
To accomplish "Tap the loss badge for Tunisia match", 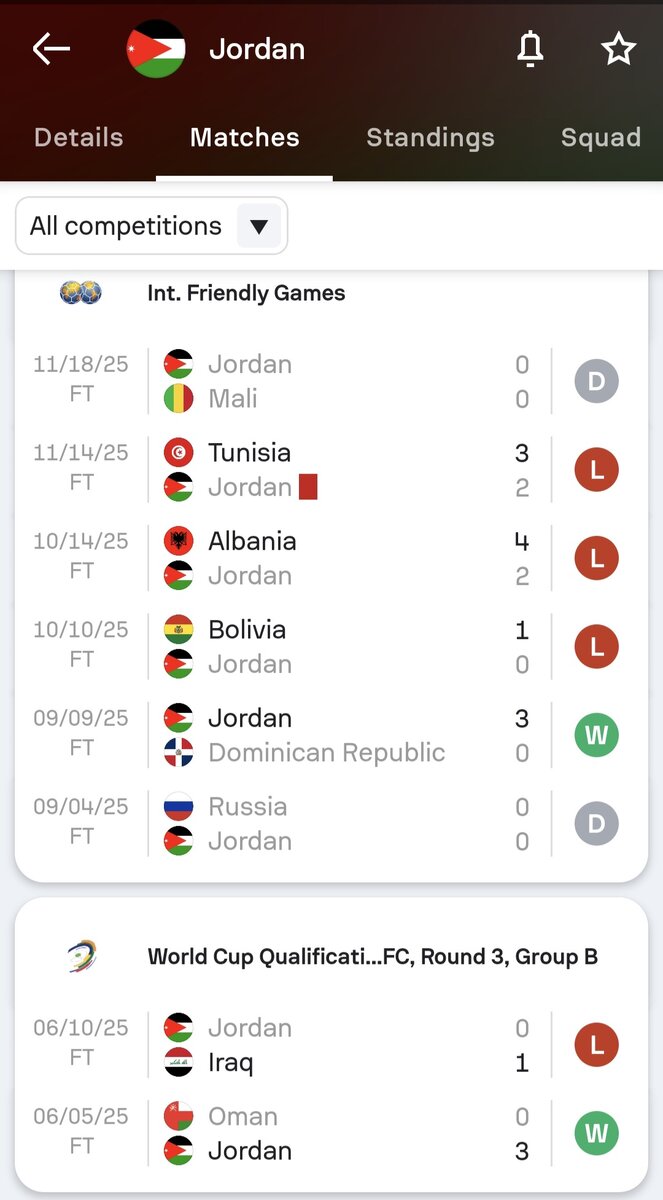I will 596,469.
